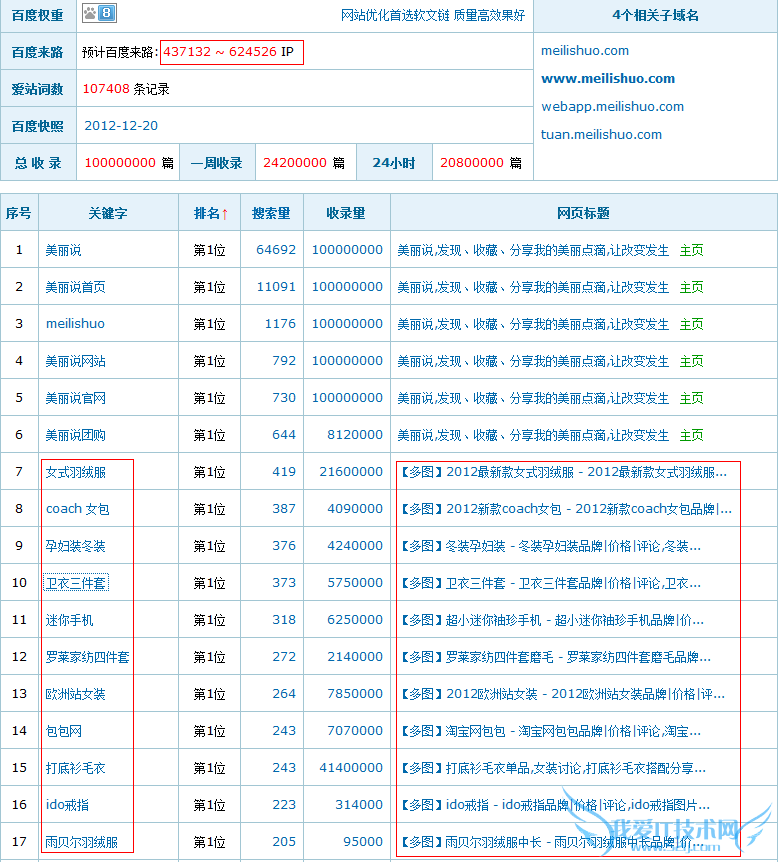Click search volume 64692 for 美丽说
Screen dimensions: 778x862
click(x=276, y=250)
